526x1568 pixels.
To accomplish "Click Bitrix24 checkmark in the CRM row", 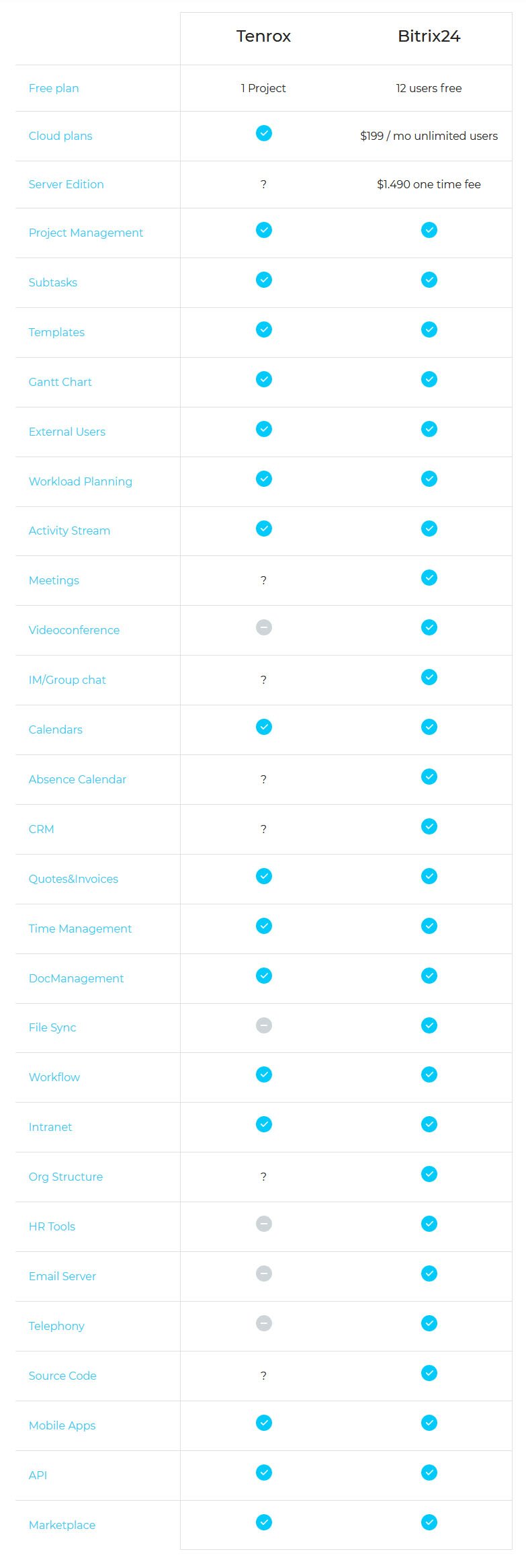I will [429, 826].
